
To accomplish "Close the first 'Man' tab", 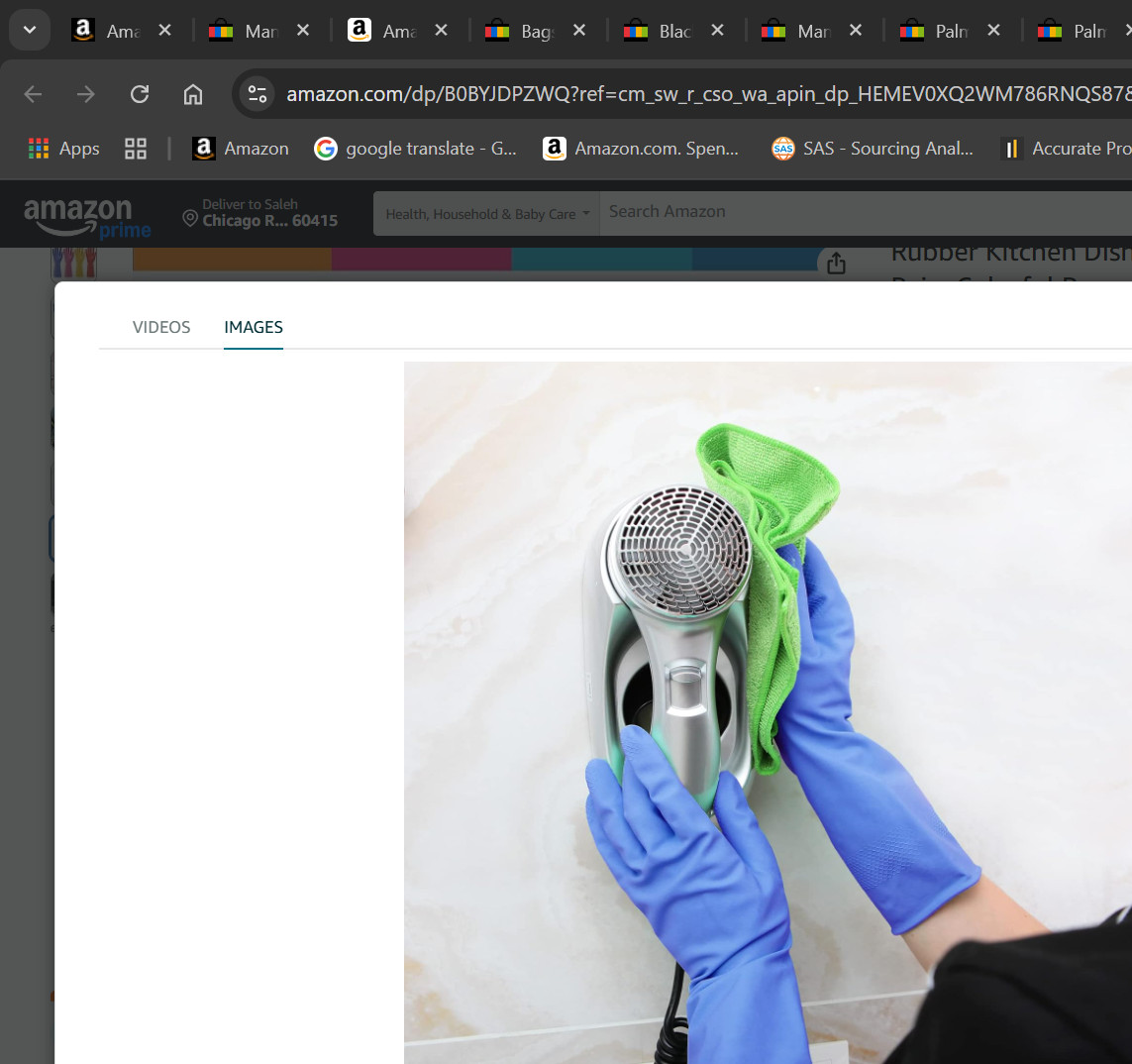I will [x=302, y=31].
